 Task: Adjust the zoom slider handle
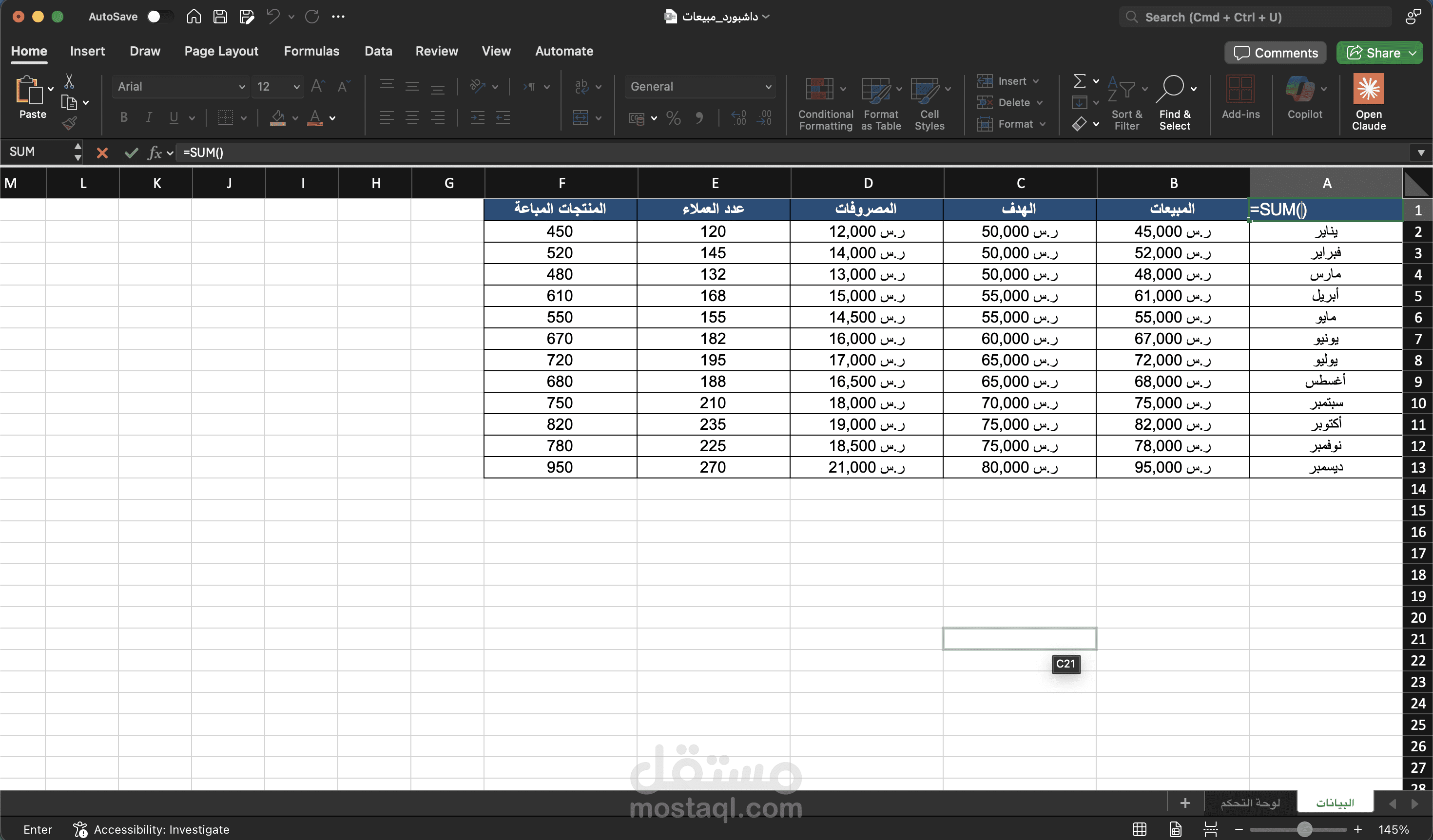coord(1304,829)
